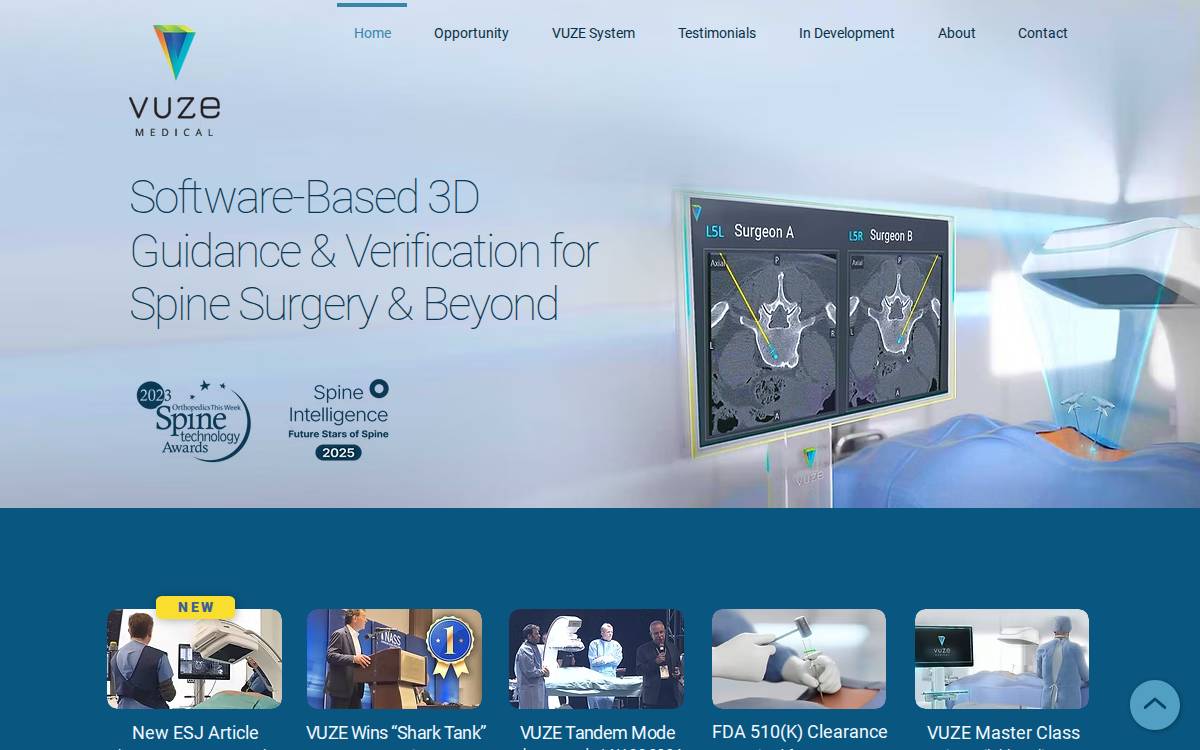
Task: Click the VUZE Medical logo
Action: click(175, 80)
